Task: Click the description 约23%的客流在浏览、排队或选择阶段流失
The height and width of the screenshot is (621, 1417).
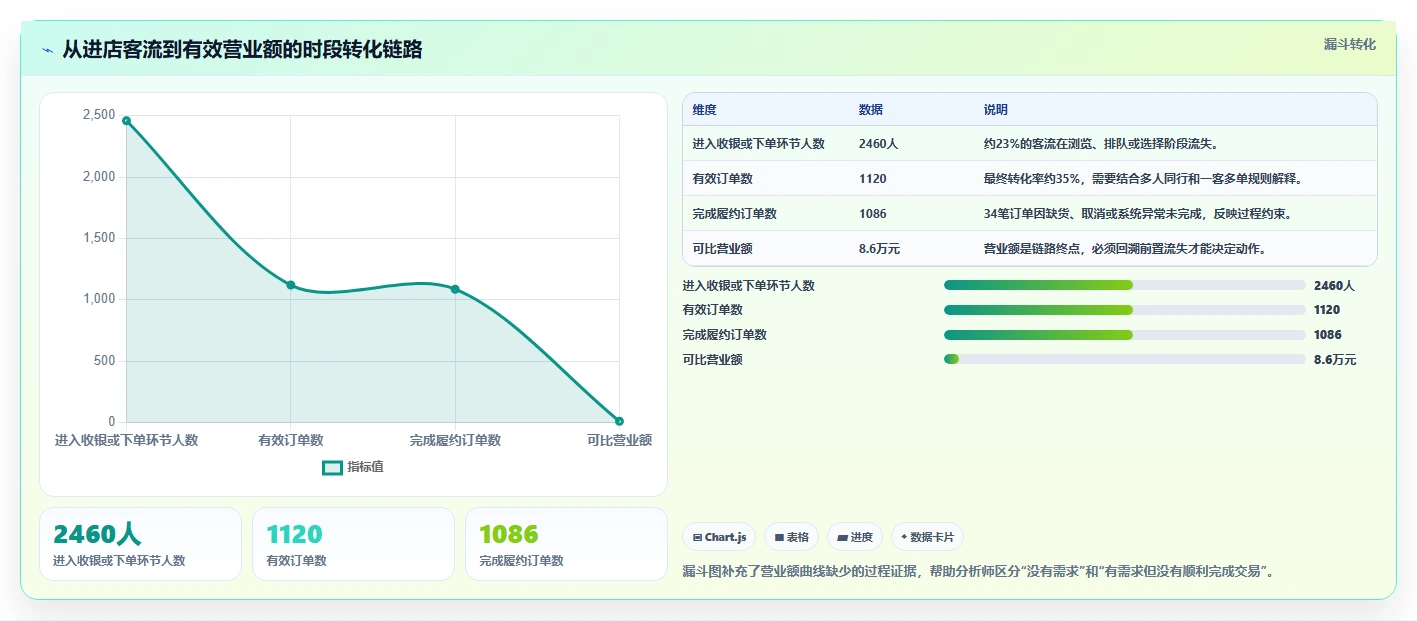Action: pyautogui.click(x=1100, y=144)
